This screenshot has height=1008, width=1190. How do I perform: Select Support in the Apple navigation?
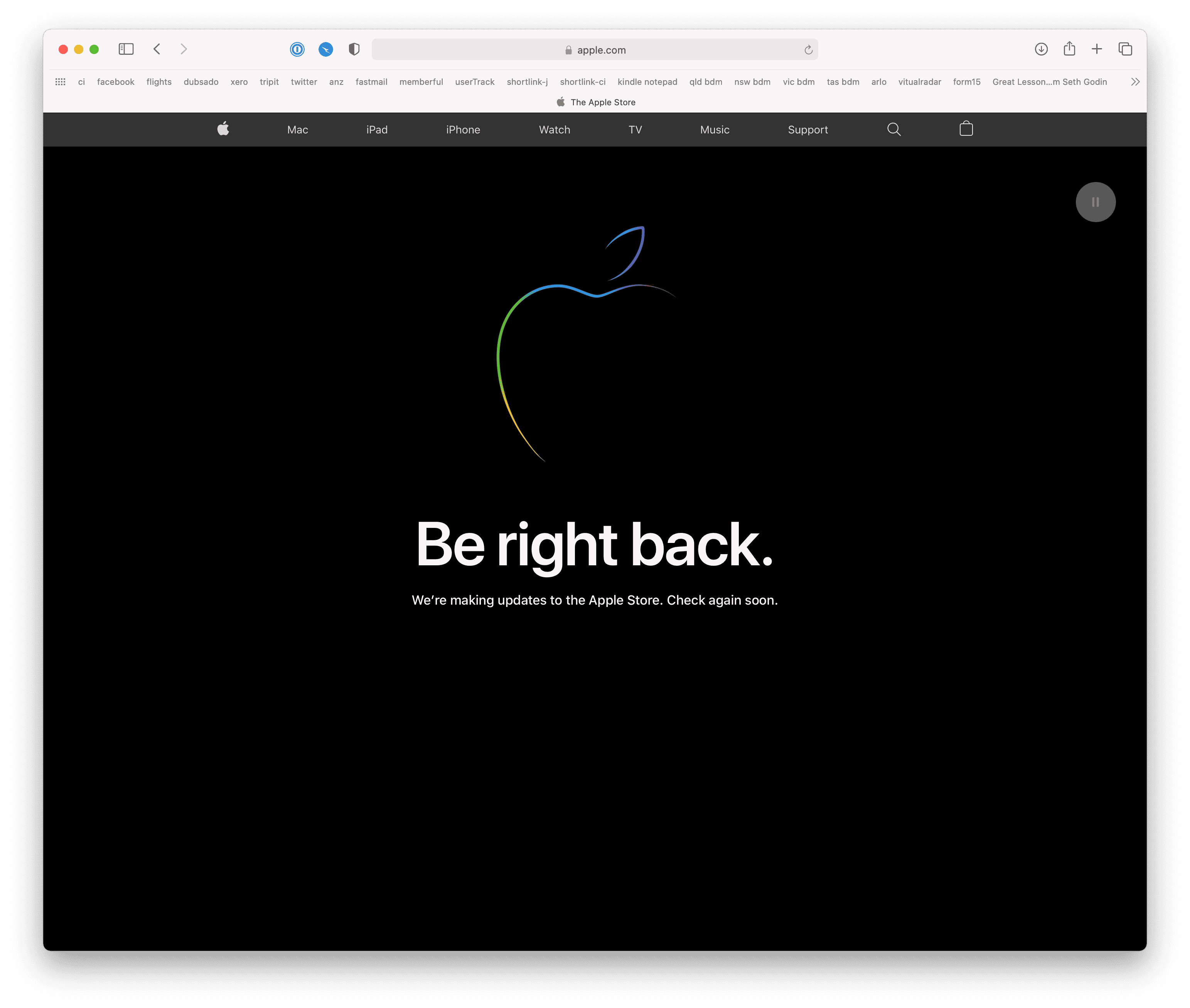(x=807, y=130)
